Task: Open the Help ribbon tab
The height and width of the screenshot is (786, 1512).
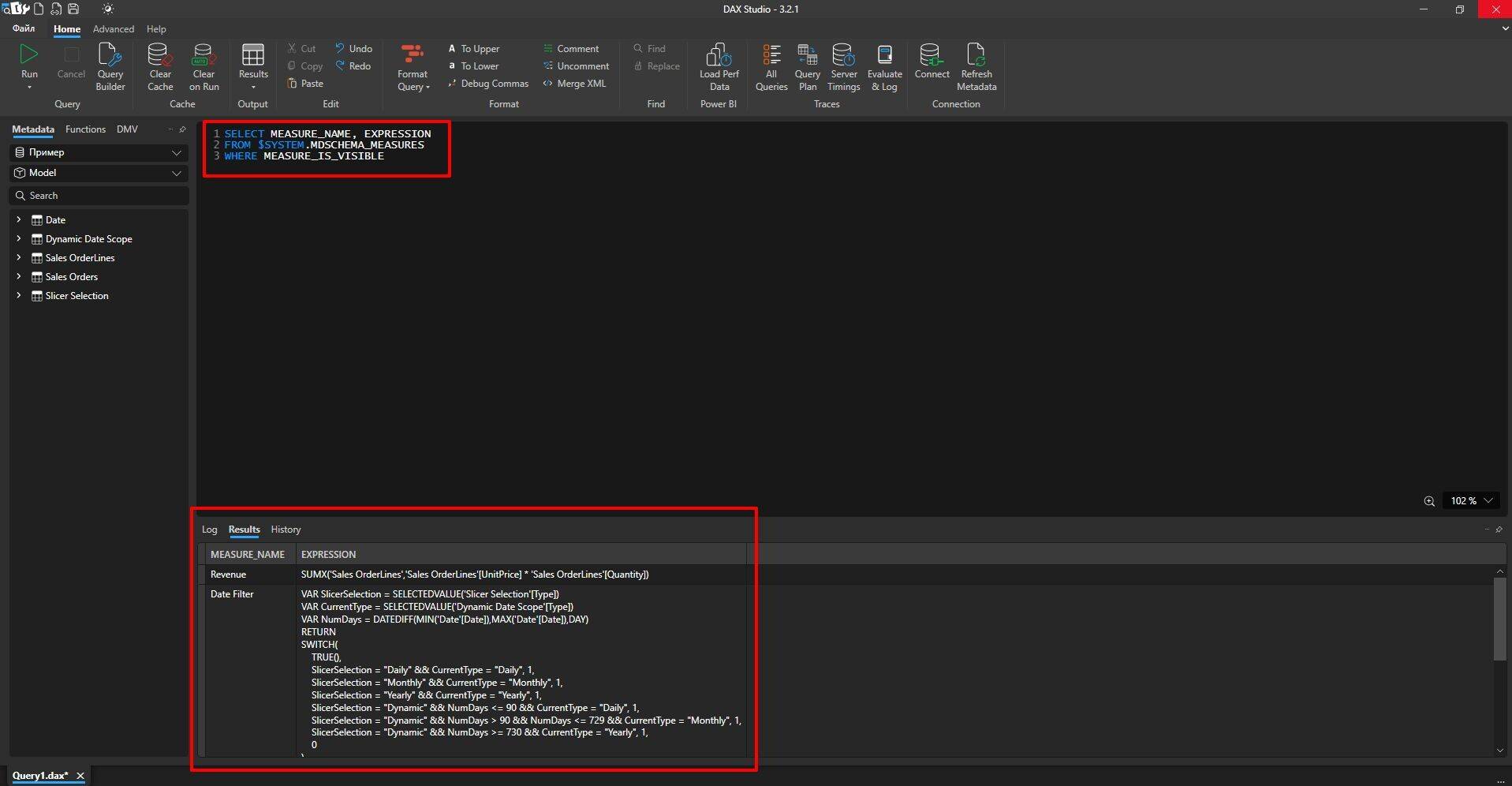Action: tap(156, 29)
